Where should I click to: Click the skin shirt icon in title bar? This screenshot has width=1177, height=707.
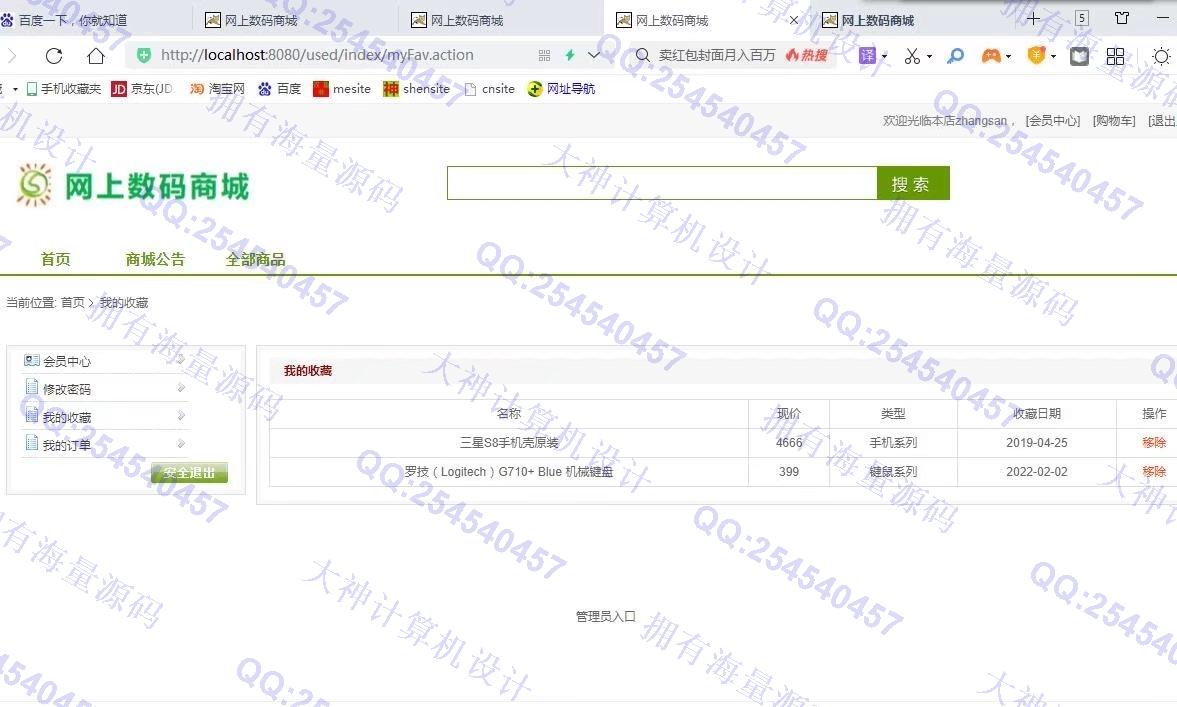click(1122, 18)
